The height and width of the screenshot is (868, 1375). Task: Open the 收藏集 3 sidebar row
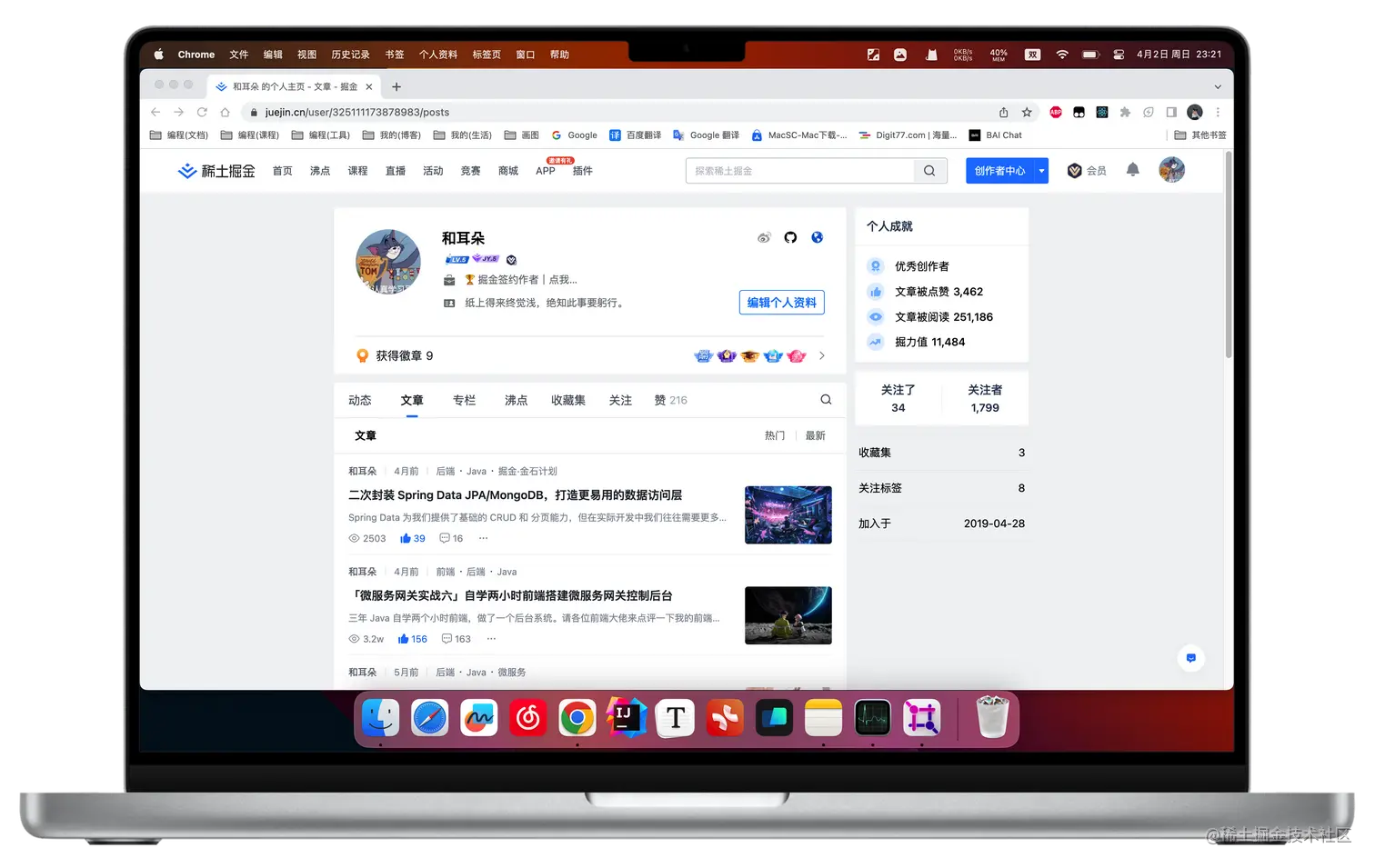pos(942,453)
